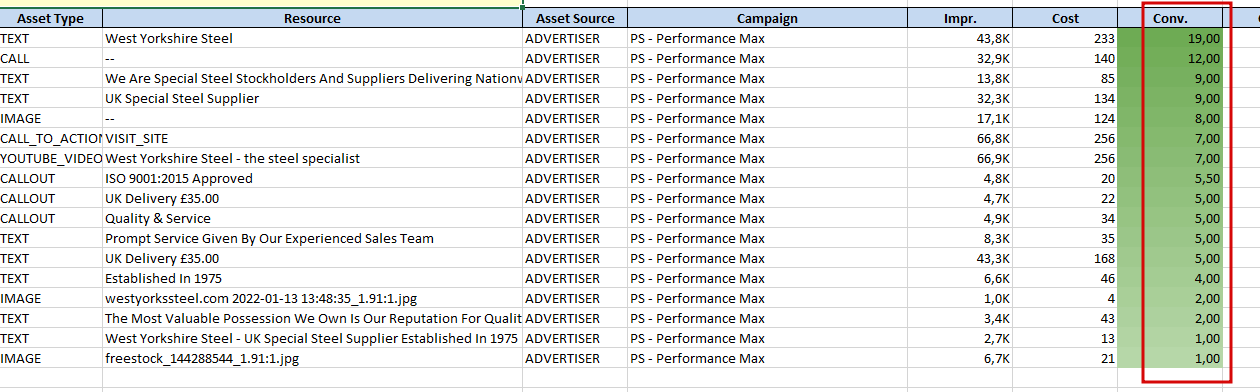
Task: Select the Asset Type column header
Action: 51,18
